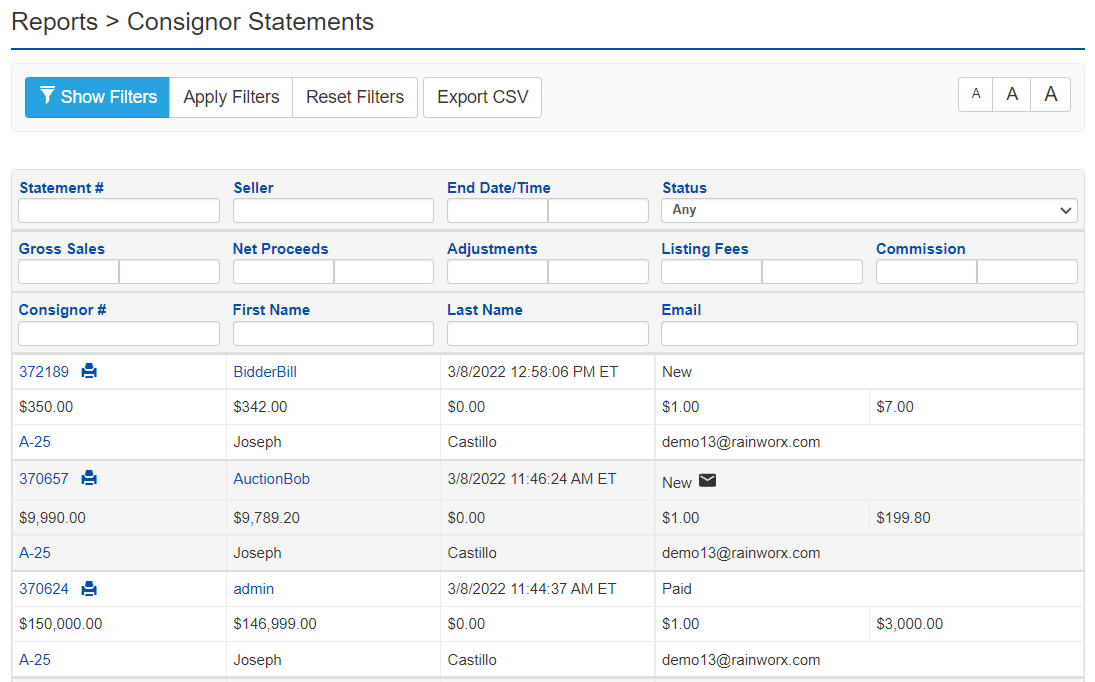Sort by End Date/Time header
Image resolution: width=1095 pixels, height=682 pixels.
(x=499, y=188)
